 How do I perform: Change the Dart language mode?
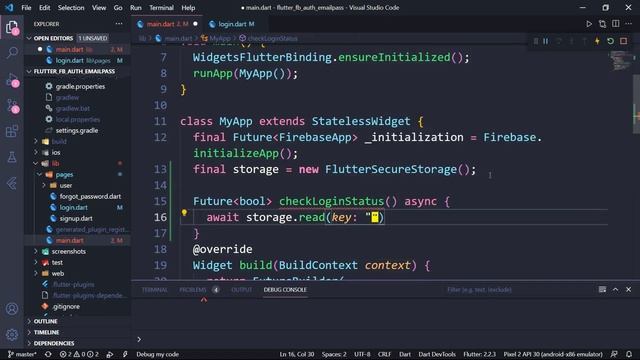click(405, 354)
